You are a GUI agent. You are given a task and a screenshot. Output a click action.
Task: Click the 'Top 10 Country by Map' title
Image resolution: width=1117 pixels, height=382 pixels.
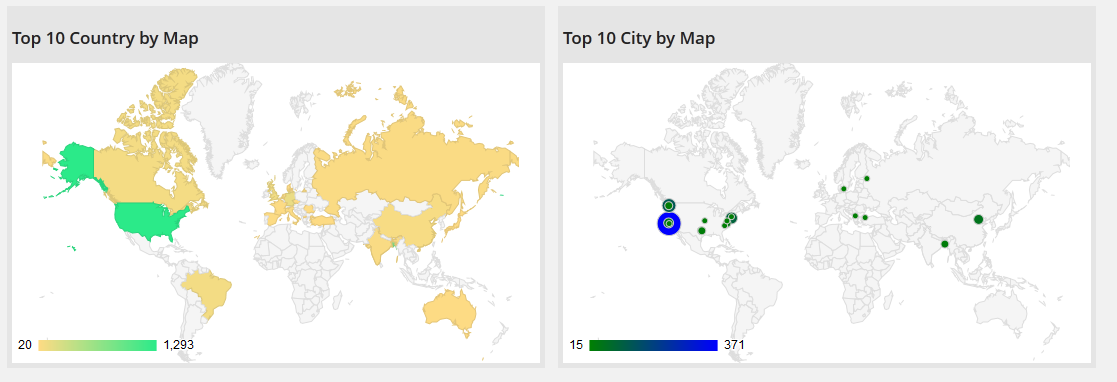point(105,38)
